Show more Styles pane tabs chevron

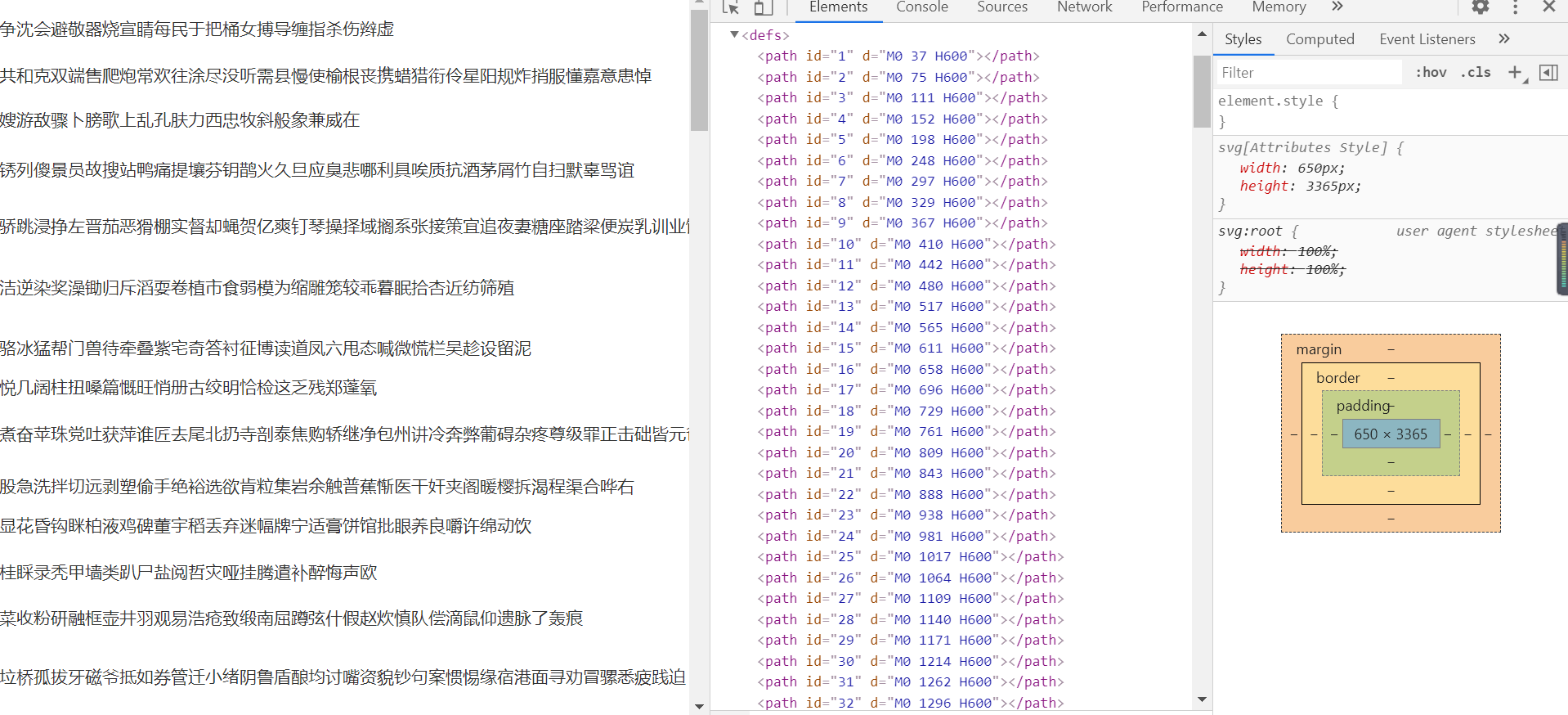click(x=1504, y=38)
